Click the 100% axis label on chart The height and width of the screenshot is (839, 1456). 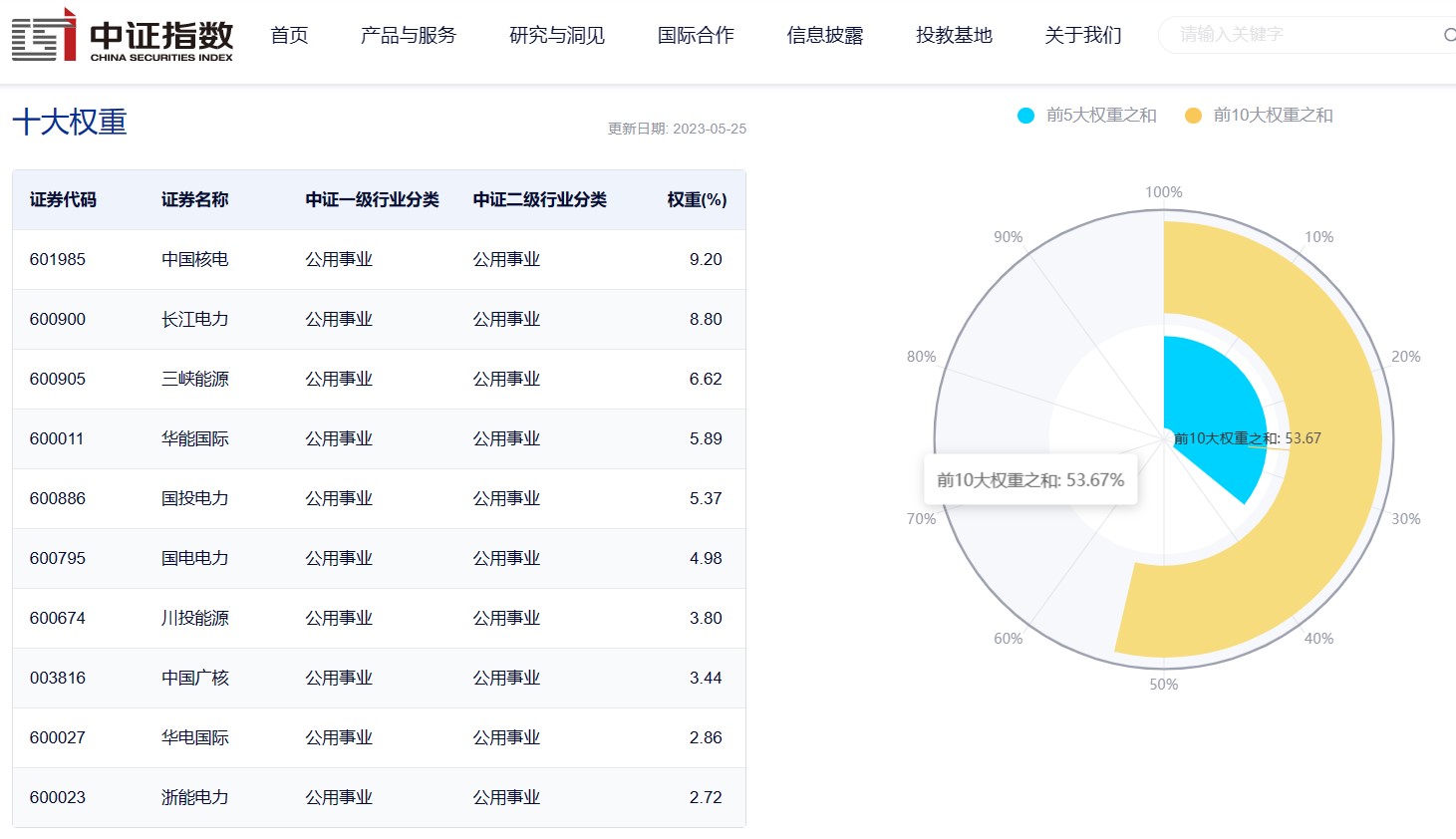pos(1164,192)
